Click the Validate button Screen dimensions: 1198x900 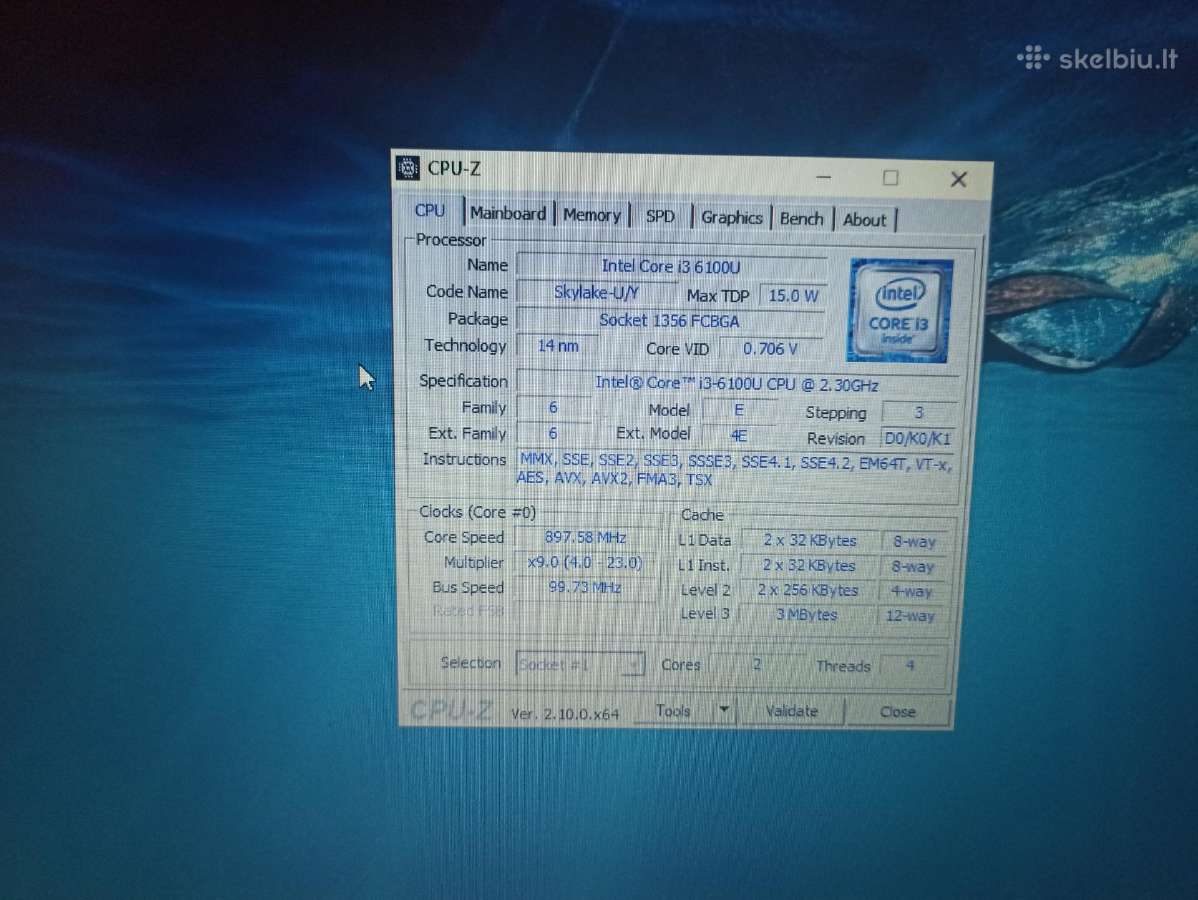[792, 711]
